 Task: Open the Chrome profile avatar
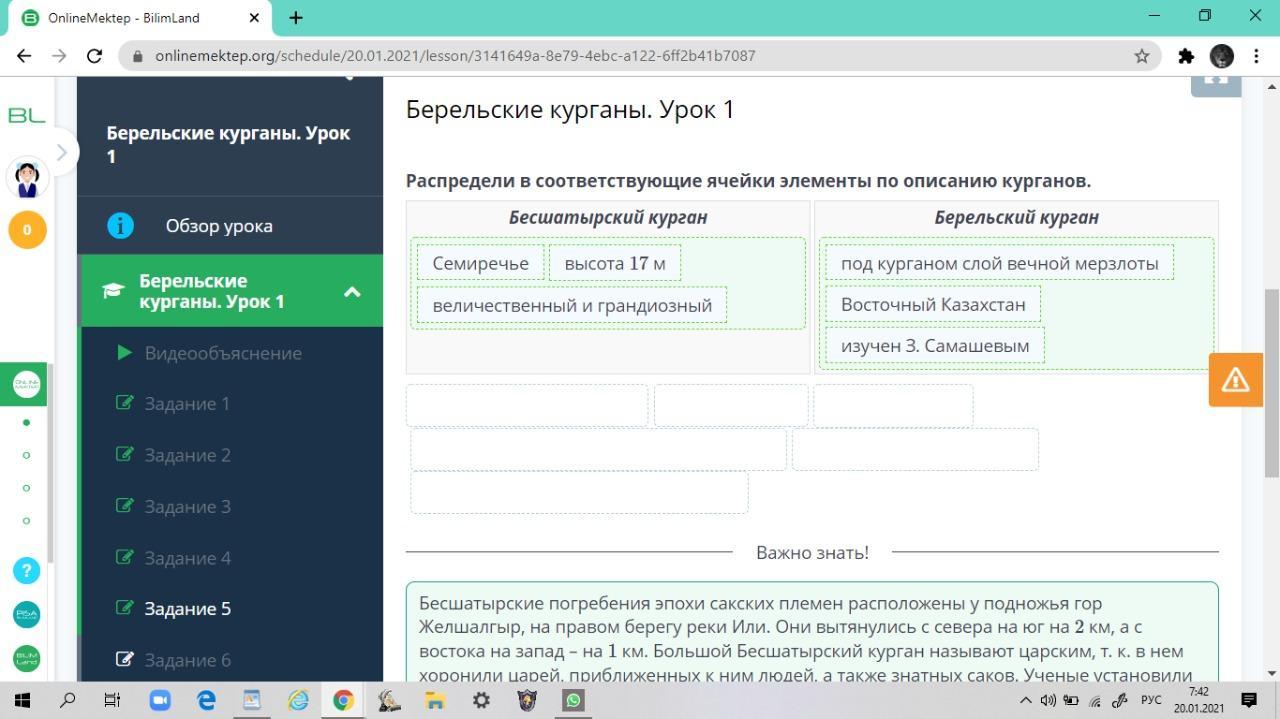[x=1221, y=56]
